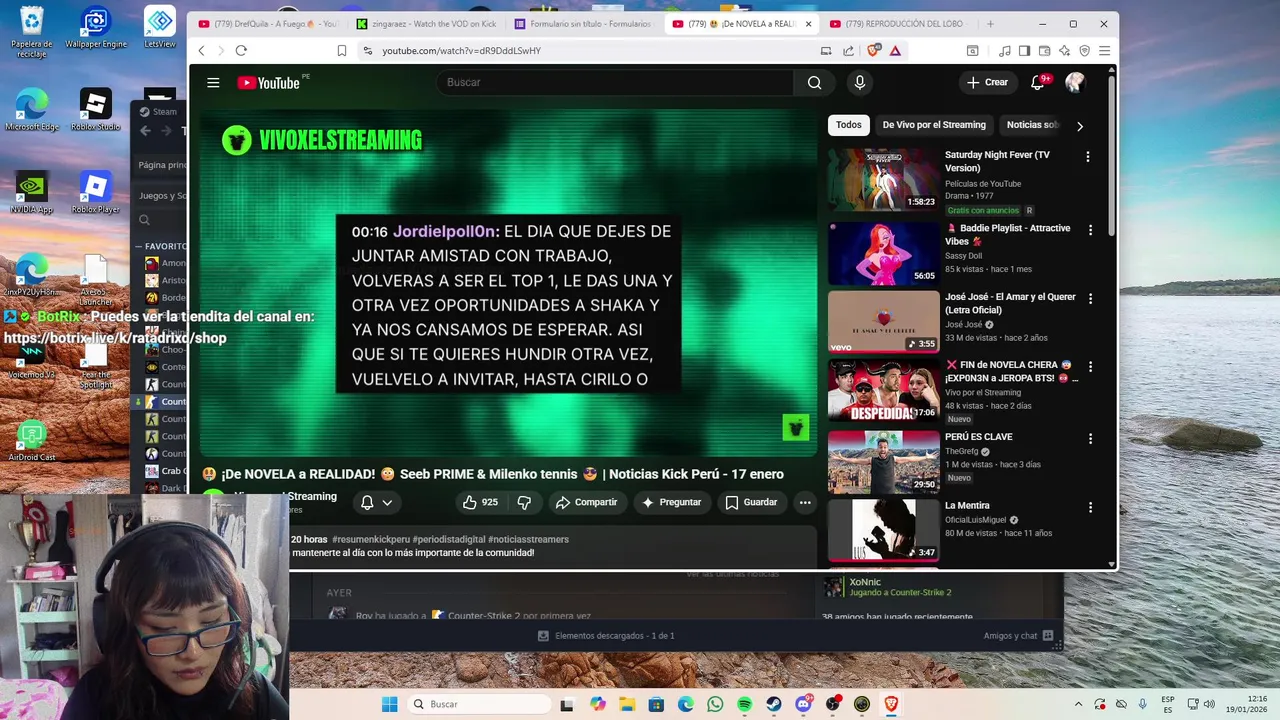Show hidden system tray icons chevron

[x=1078, y=704]
